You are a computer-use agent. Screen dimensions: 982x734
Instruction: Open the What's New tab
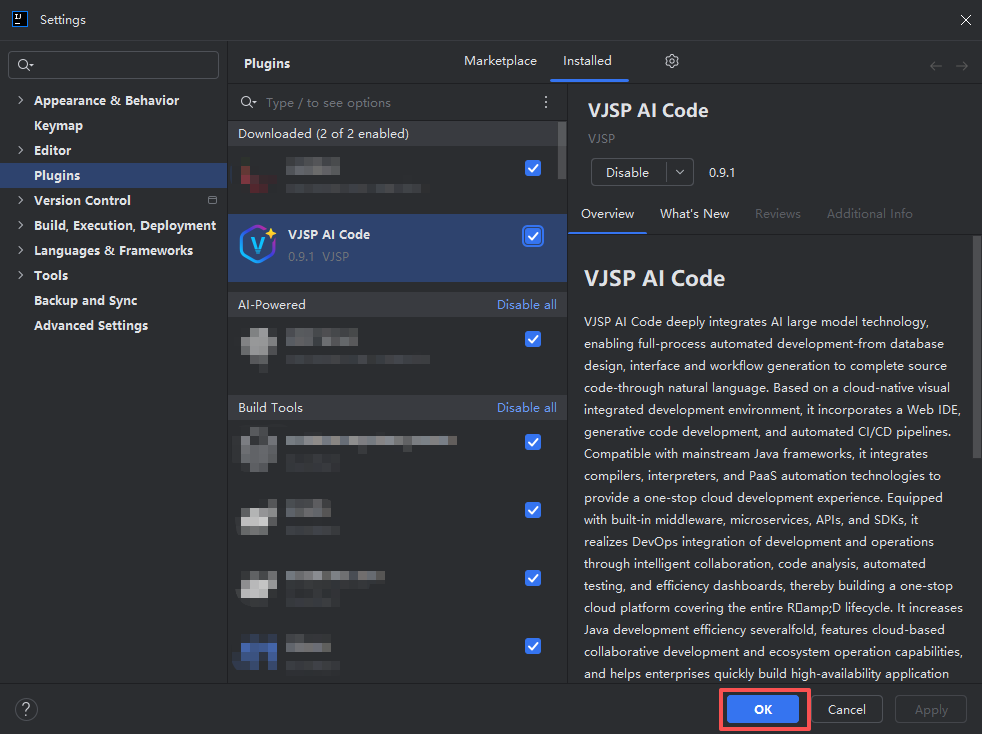click(694, 213)
